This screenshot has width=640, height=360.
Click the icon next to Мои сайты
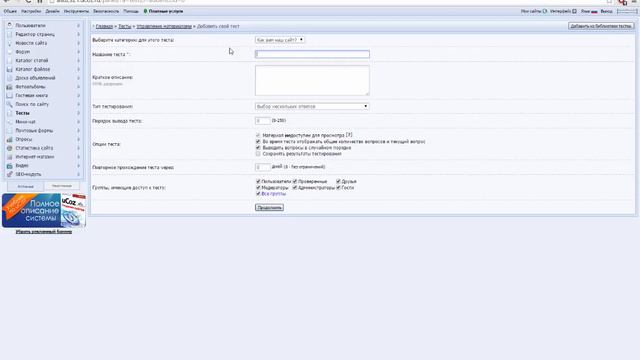tap(544, 11)
